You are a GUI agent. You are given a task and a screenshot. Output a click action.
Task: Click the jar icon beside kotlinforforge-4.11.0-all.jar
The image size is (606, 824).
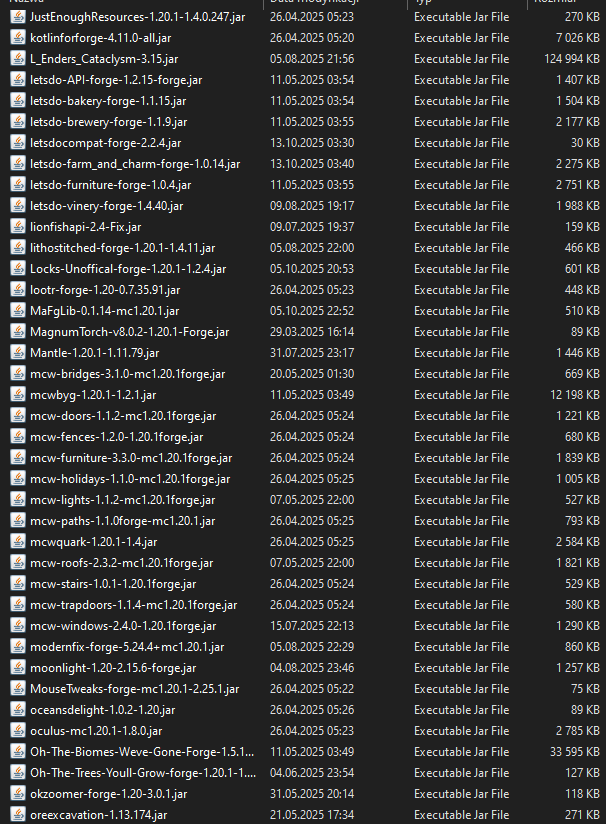click(18, 38)
